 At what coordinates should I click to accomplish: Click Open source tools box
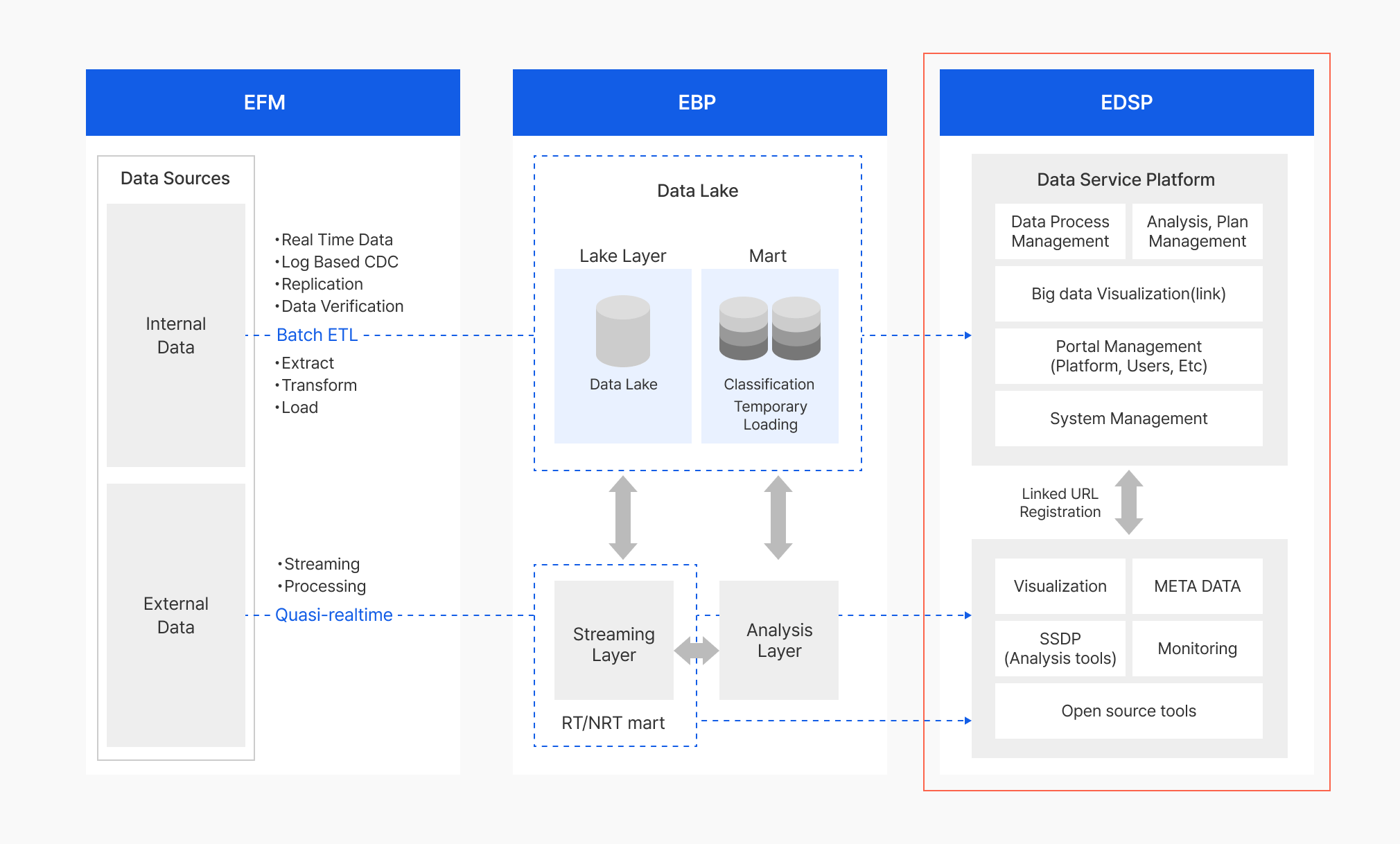point(1129,711)
